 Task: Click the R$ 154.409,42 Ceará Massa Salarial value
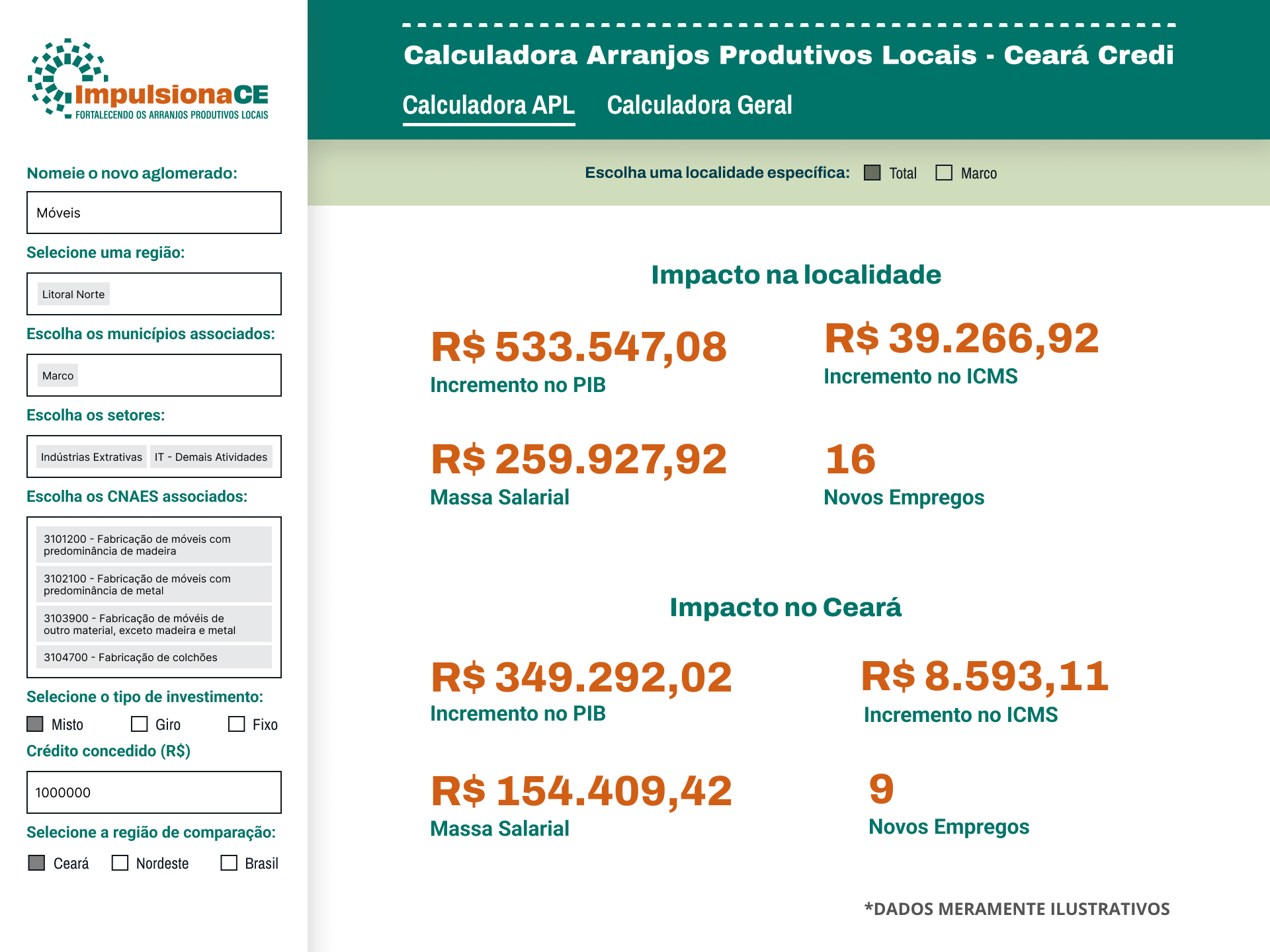[x=581, y=791]
